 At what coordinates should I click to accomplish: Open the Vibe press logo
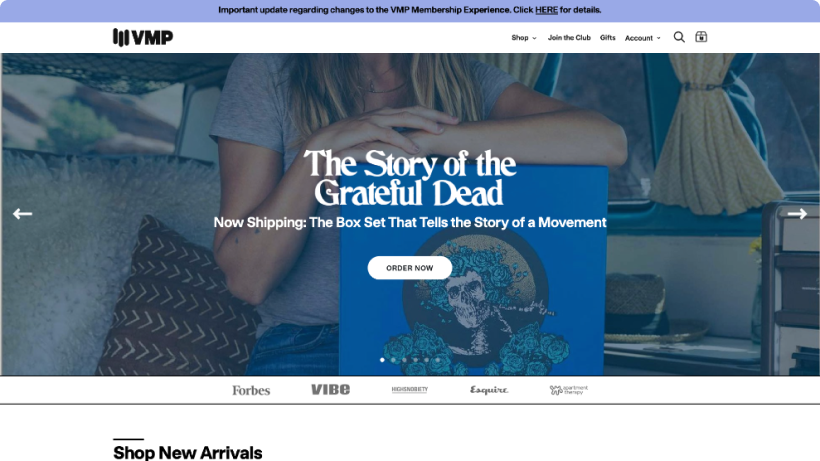[331, 389]
